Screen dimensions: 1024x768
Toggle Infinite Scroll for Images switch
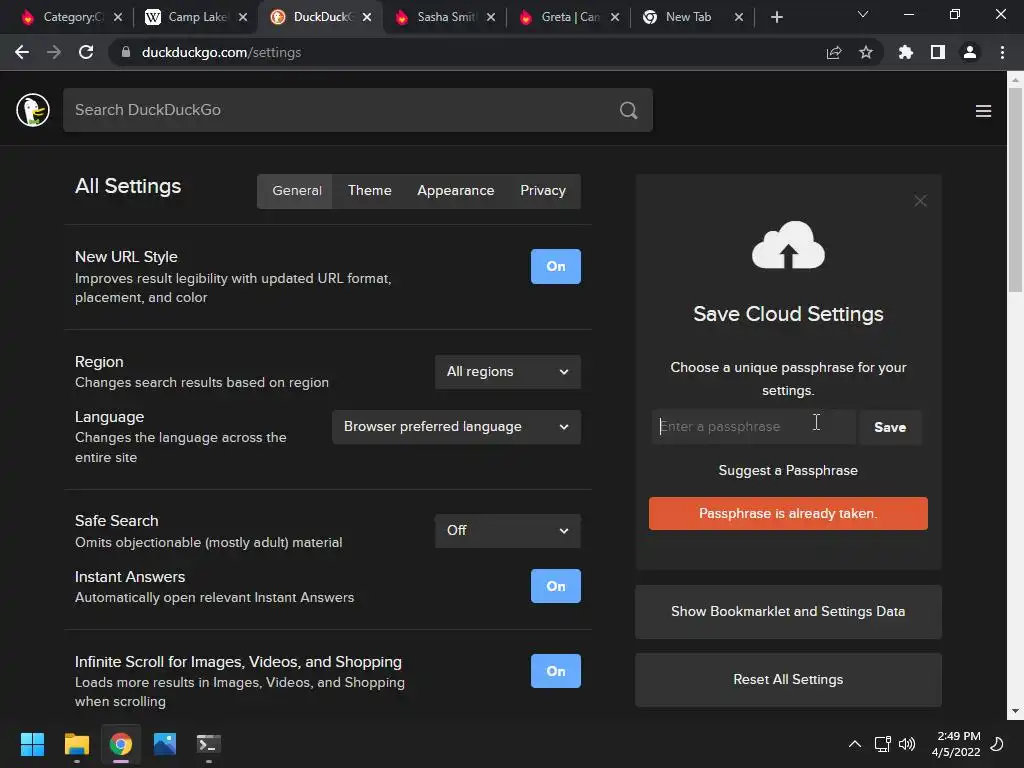[x=556, y=671]
